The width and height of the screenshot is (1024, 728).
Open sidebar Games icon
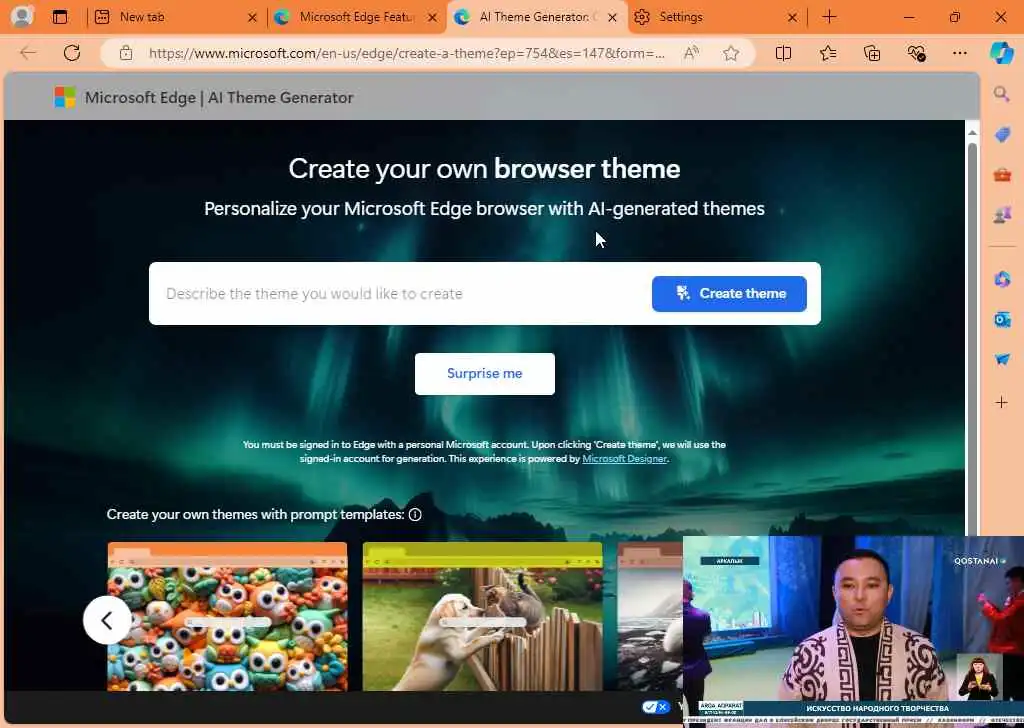(x=1002, y=214)
